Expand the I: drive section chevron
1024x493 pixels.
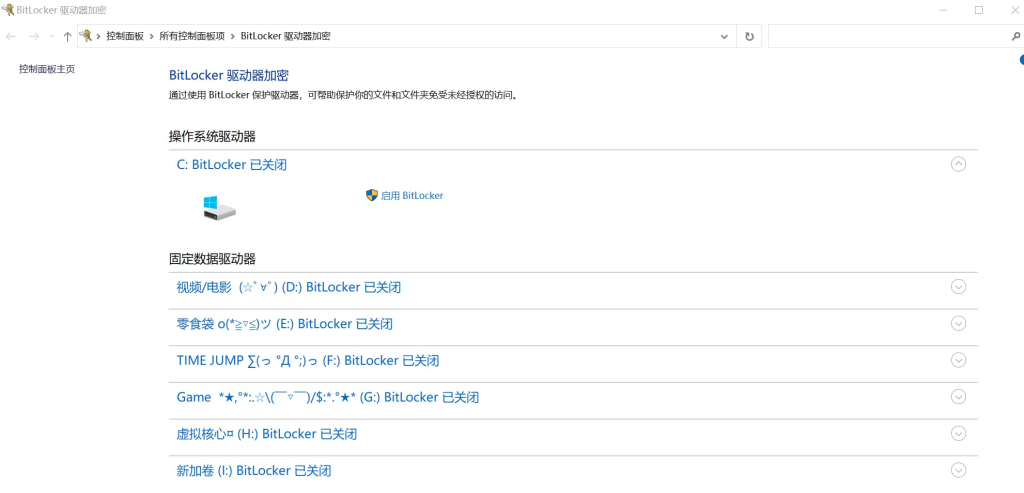[958, 470]
